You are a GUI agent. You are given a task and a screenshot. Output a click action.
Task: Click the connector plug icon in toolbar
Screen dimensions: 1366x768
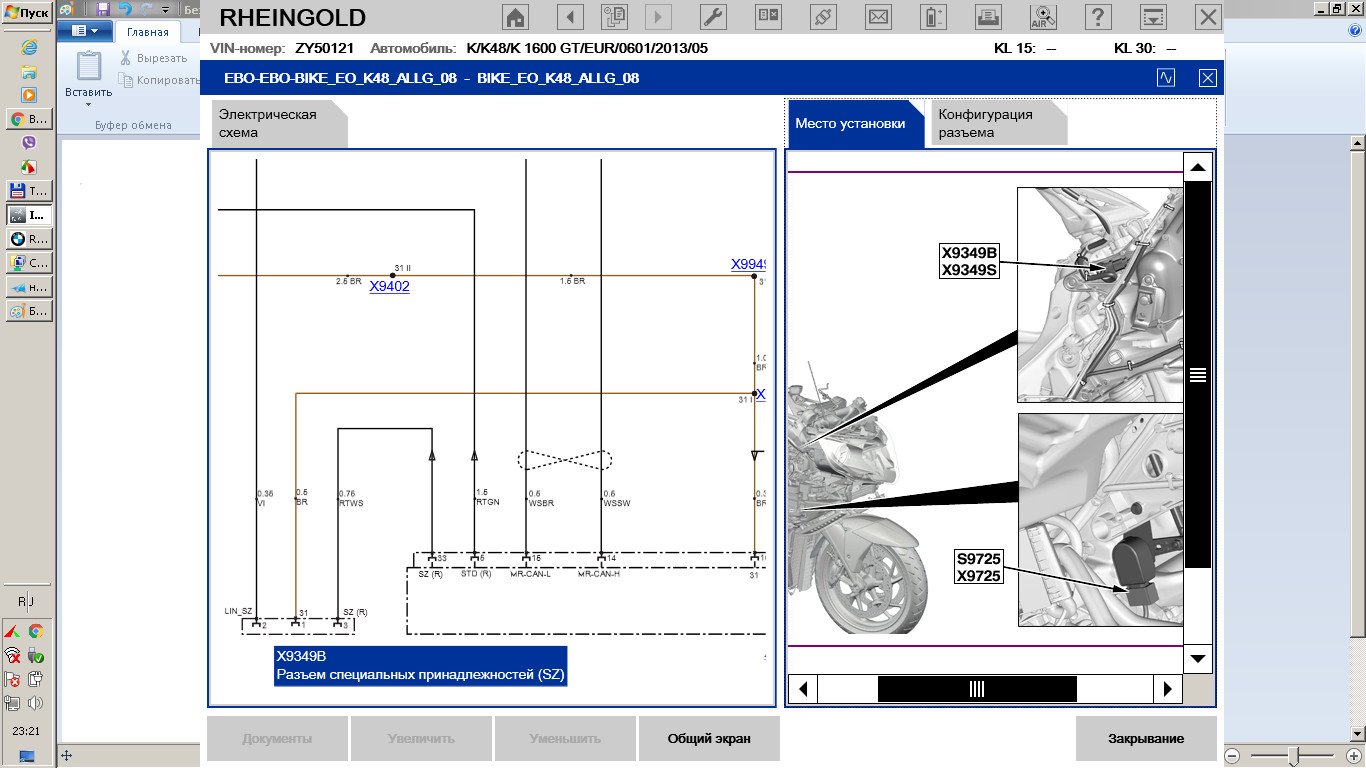[825, 17]
